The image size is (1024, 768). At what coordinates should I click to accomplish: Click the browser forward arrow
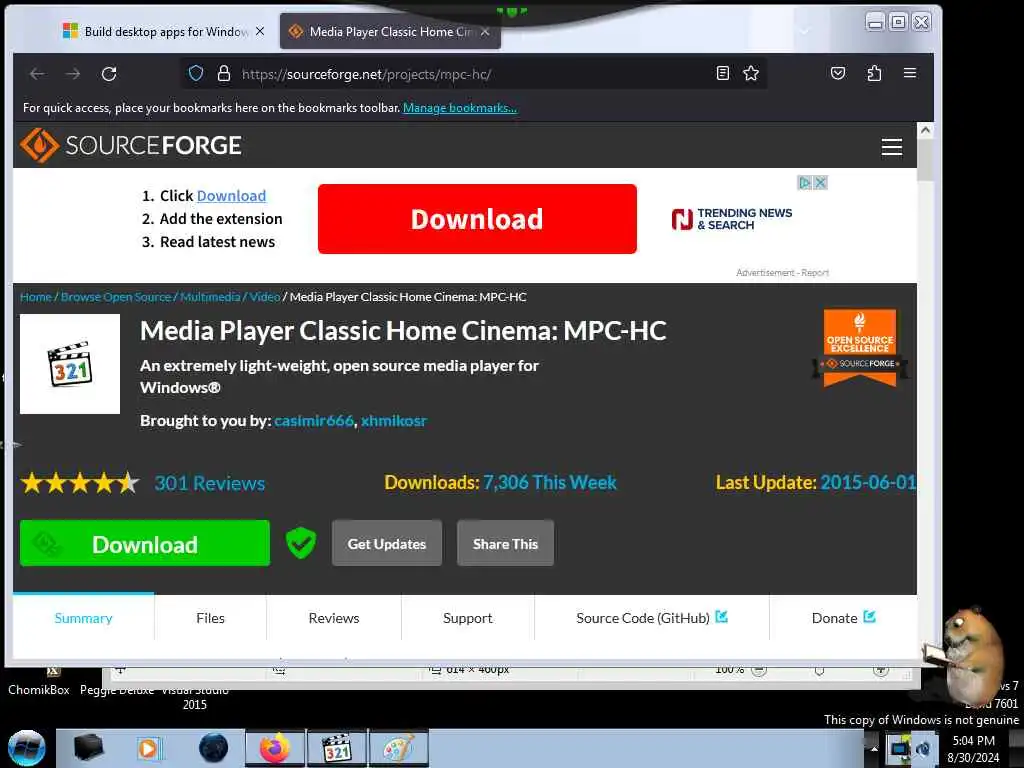(73, 74)
